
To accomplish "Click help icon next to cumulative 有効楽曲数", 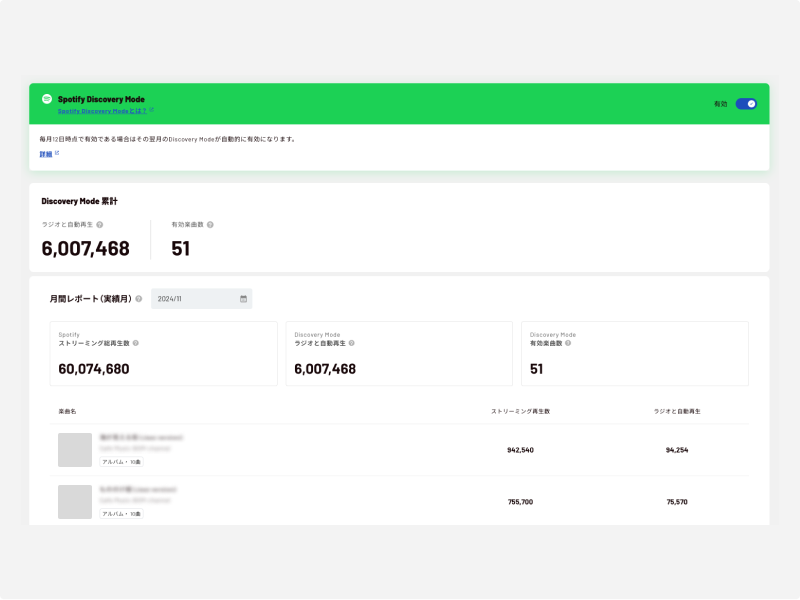I will (210, 225).
